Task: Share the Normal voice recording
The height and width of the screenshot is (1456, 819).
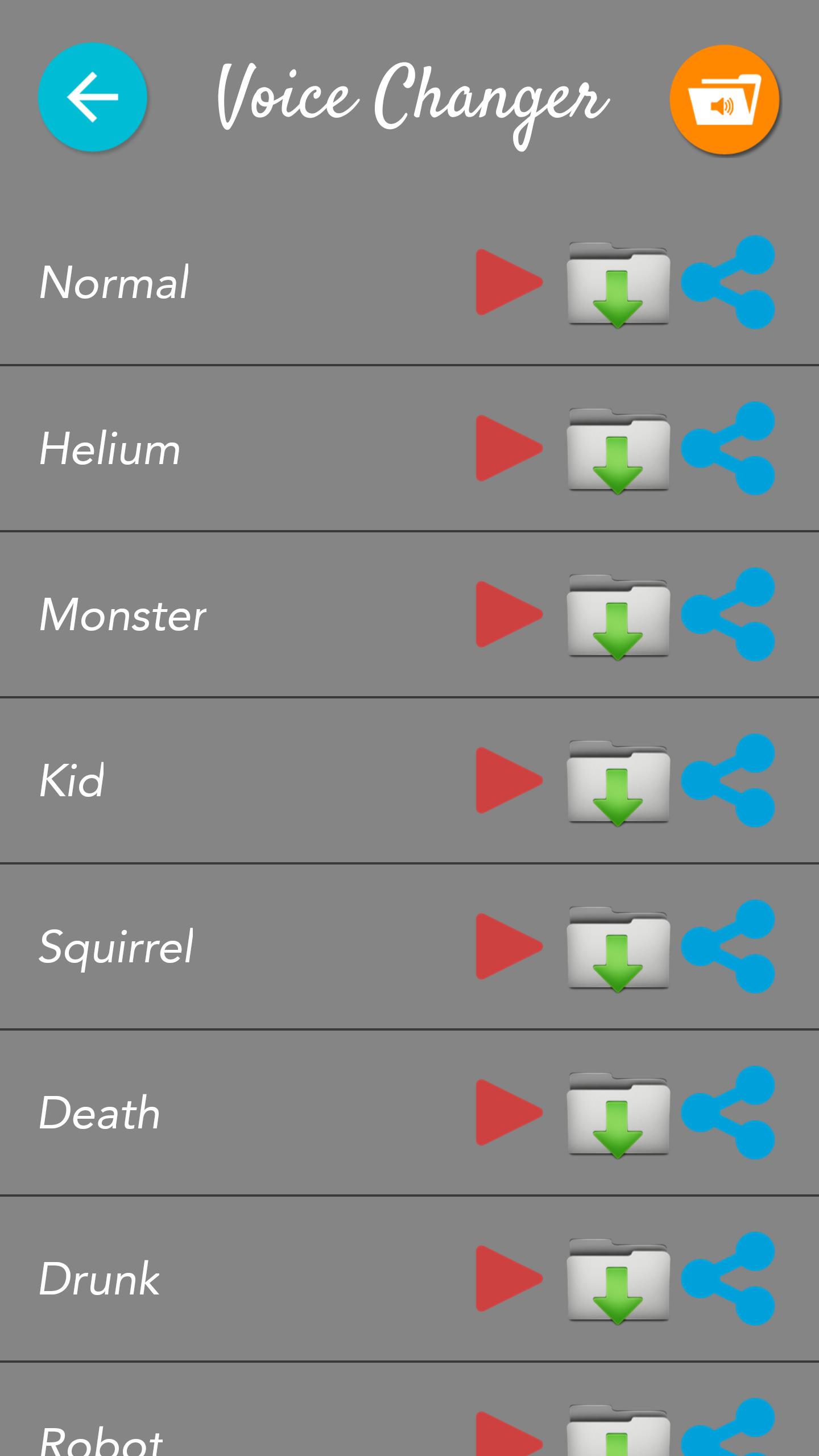Action: [x=729, y=282]
